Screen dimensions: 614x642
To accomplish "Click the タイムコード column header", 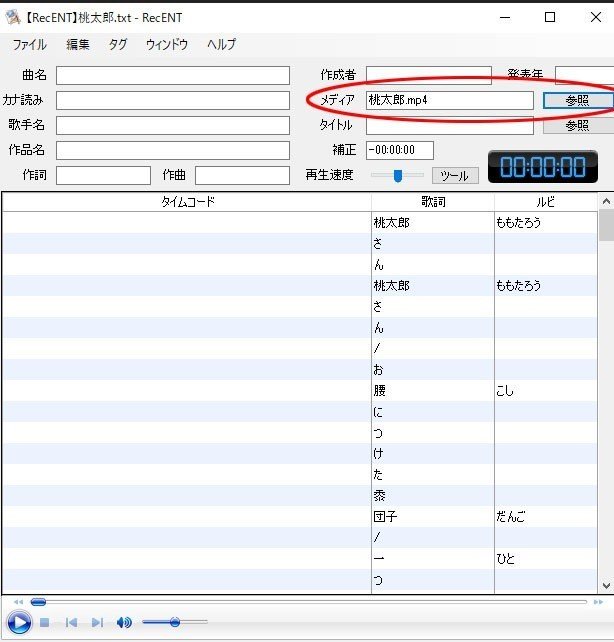I will (x=187, y=202).
